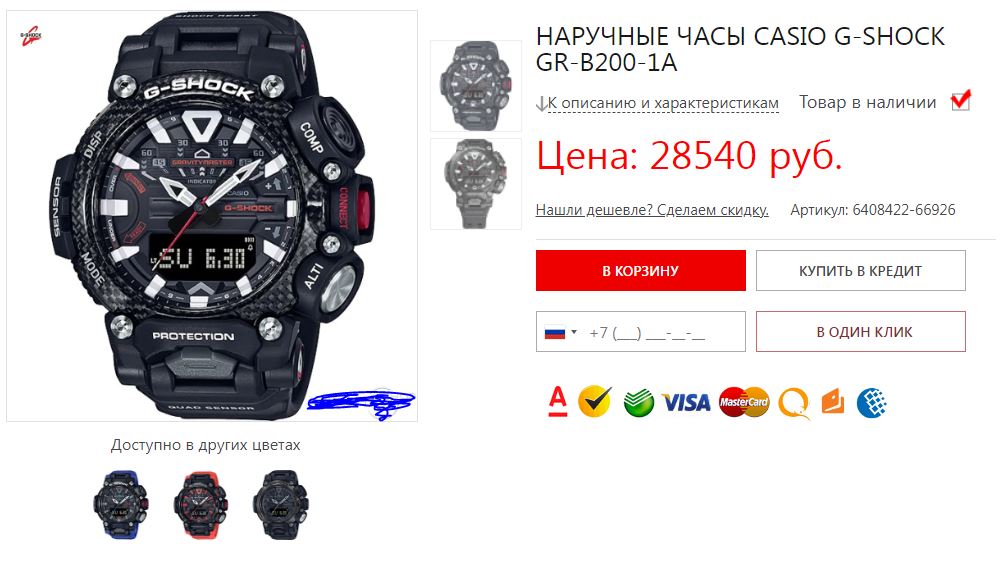
Task: Open 'Нашли дешевле? Сделаем скидку' link
Action: tap(652, 210)
